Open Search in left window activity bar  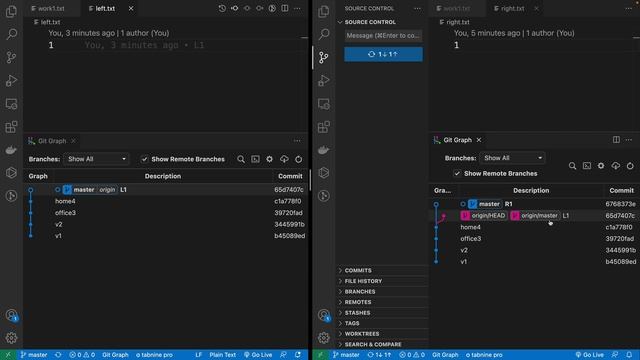click(11, 34)
